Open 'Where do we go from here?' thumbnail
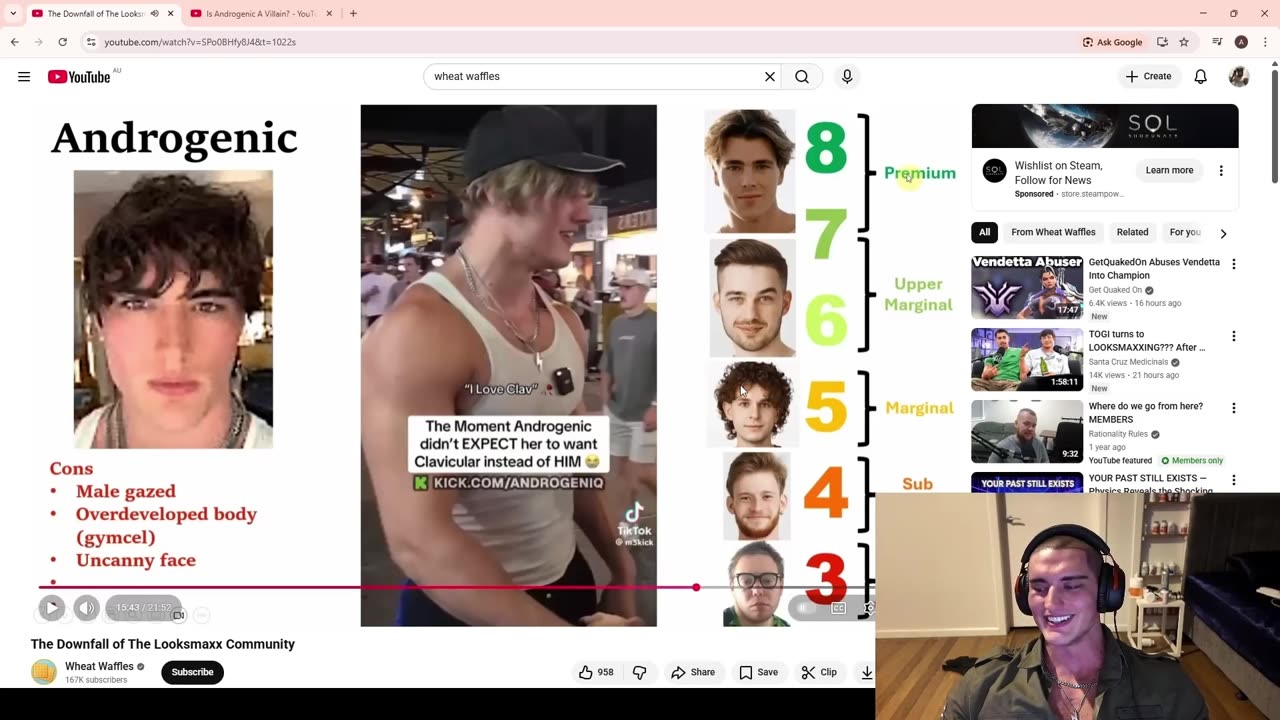The image size is (1280, 720). pyautogui.click(x=1027, y=431)
